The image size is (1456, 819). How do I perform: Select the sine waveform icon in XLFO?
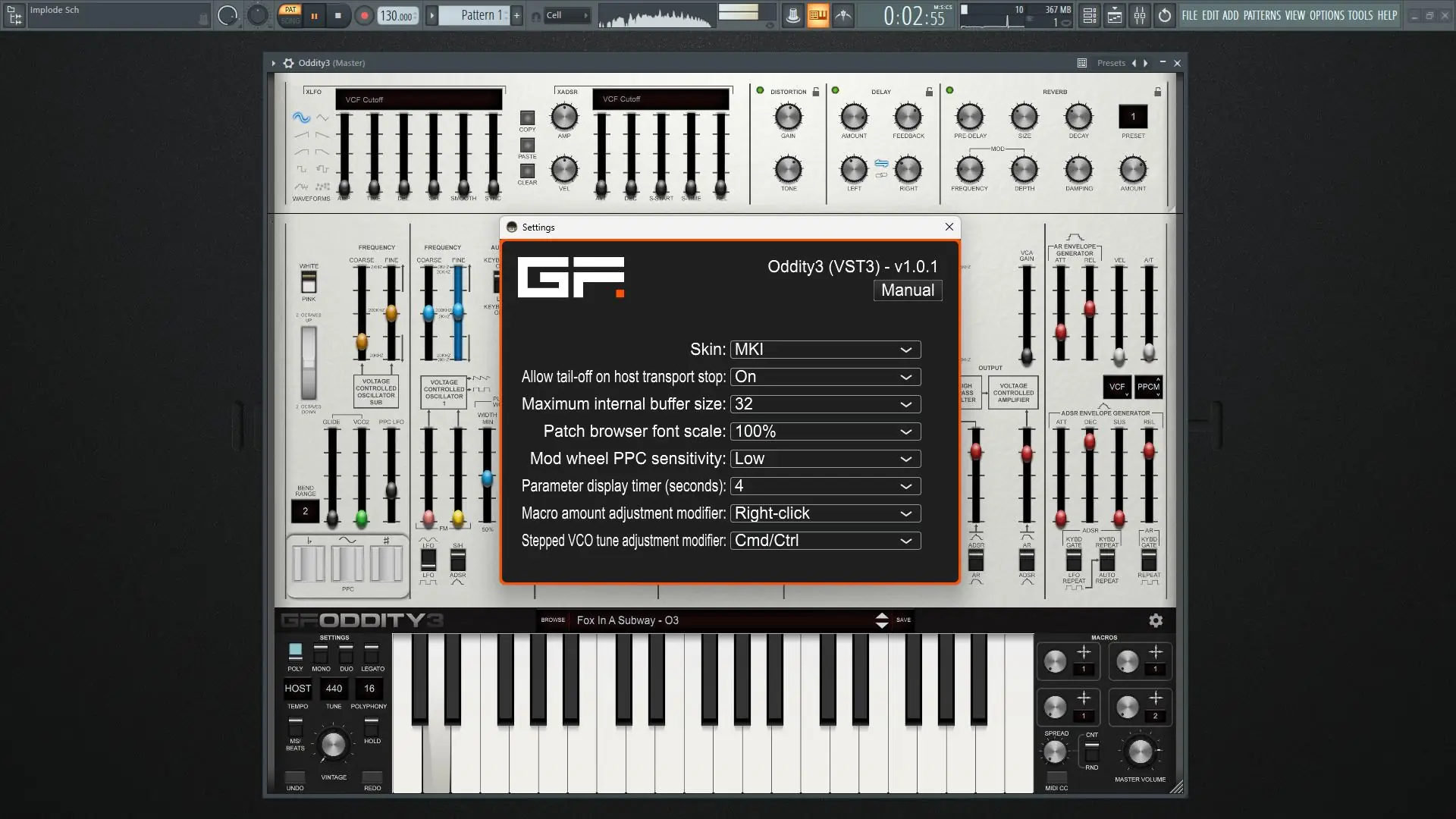[x=301, y=118]
